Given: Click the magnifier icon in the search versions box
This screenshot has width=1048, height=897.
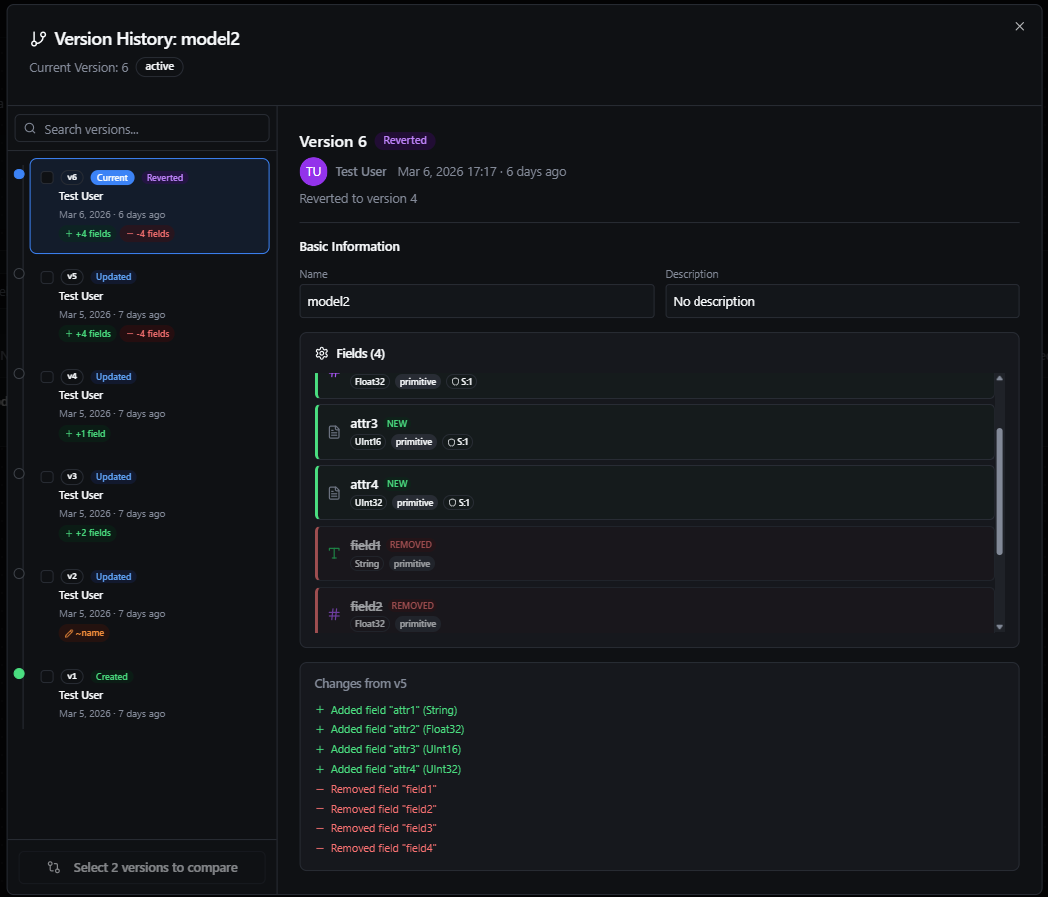Looking at the screenshot, I should 30,128.
